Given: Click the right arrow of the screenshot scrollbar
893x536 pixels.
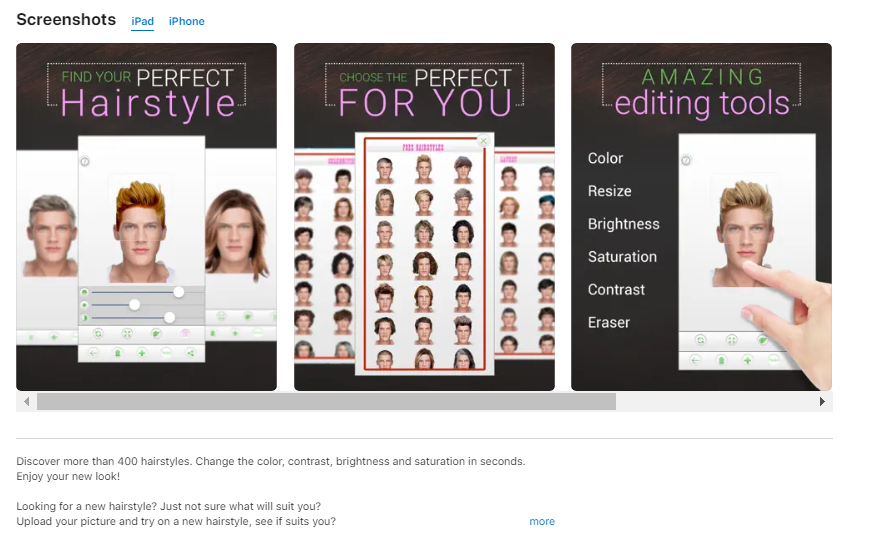Looking at the screenshot, I should 822,402.
